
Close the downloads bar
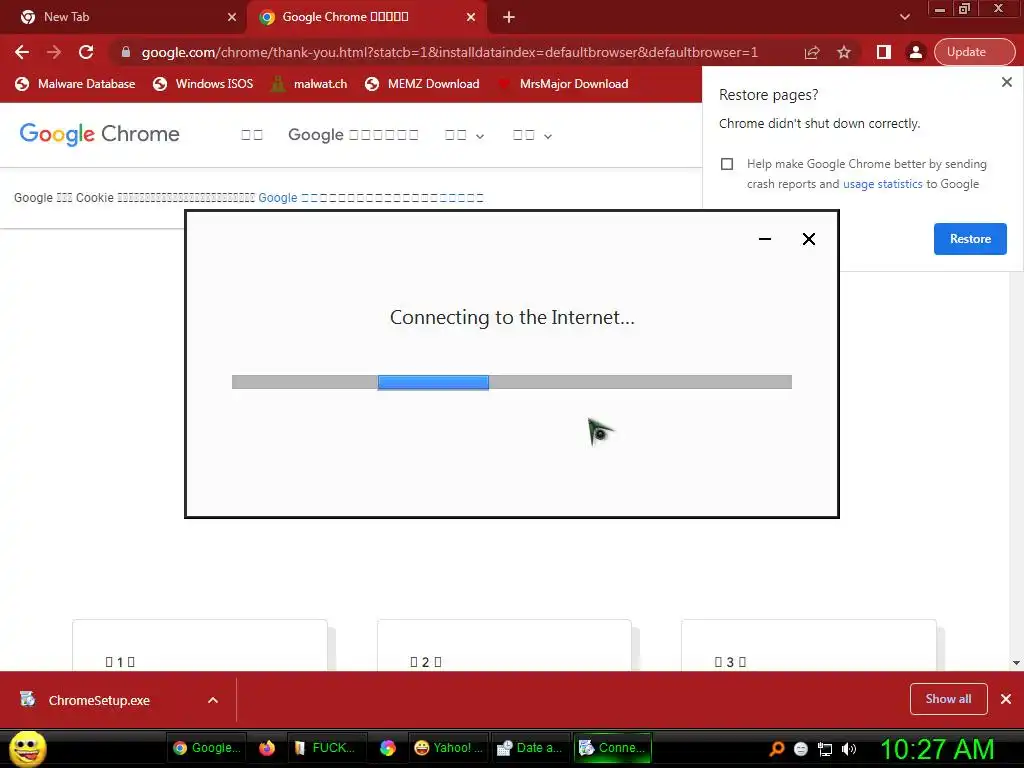coord(1006,699)
